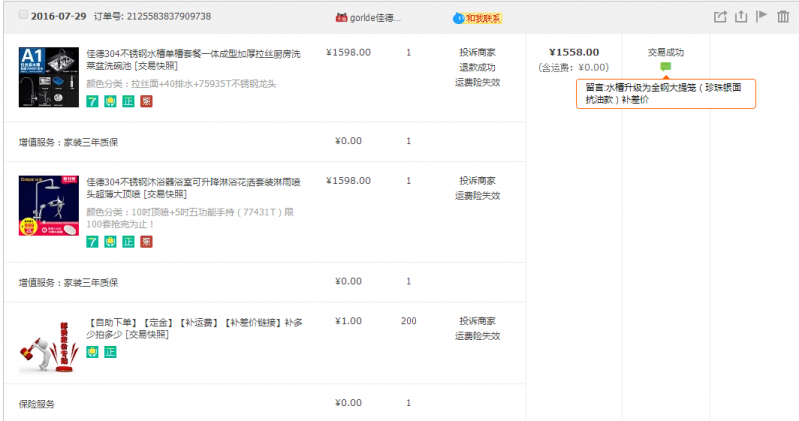Click the green message bubble under 交易成功
Screen dimensions: 799x421
[x=666, y=67]
